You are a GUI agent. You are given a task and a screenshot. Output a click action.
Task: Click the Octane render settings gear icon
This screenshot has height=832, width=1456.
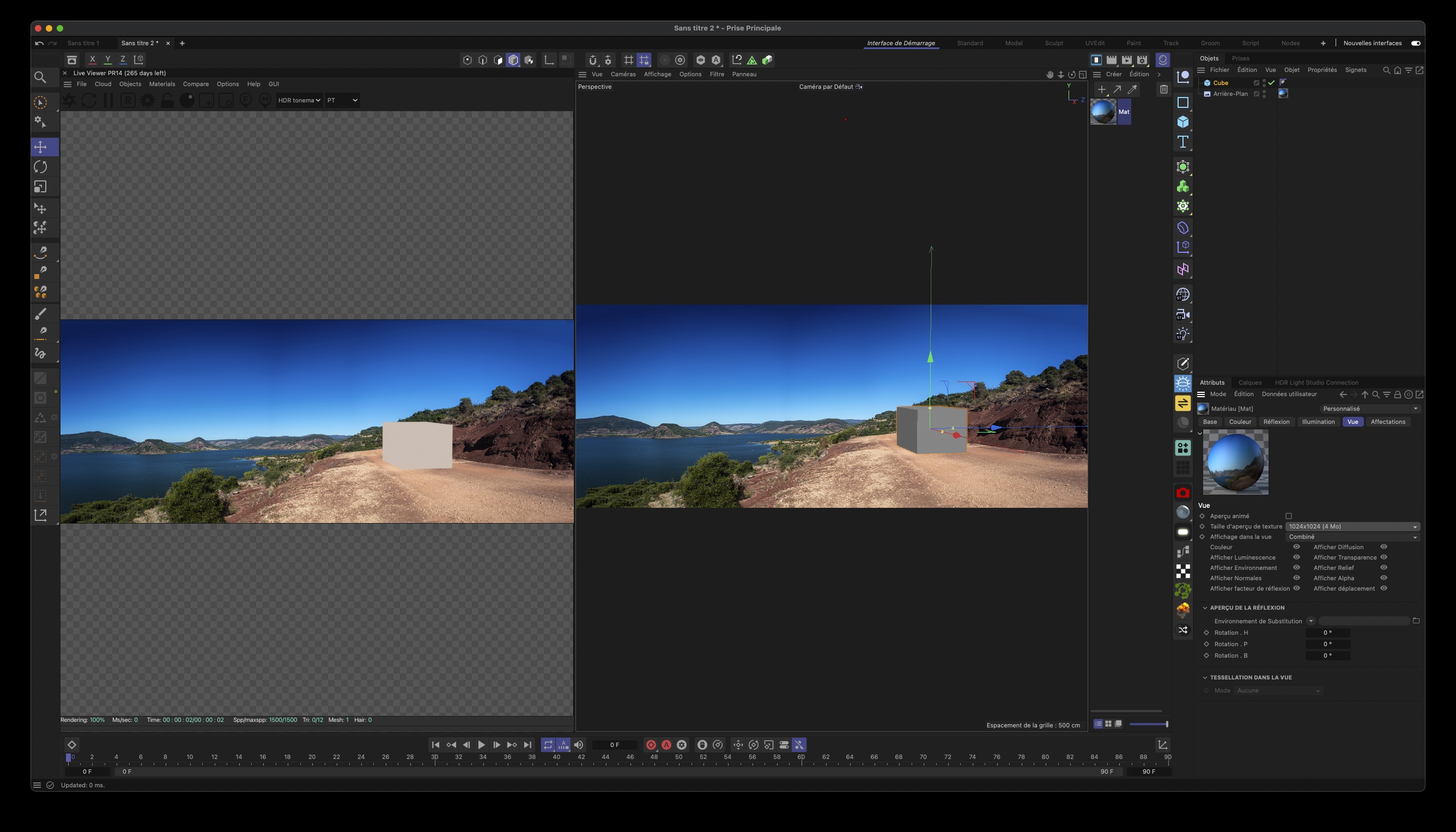click(148, 101)
